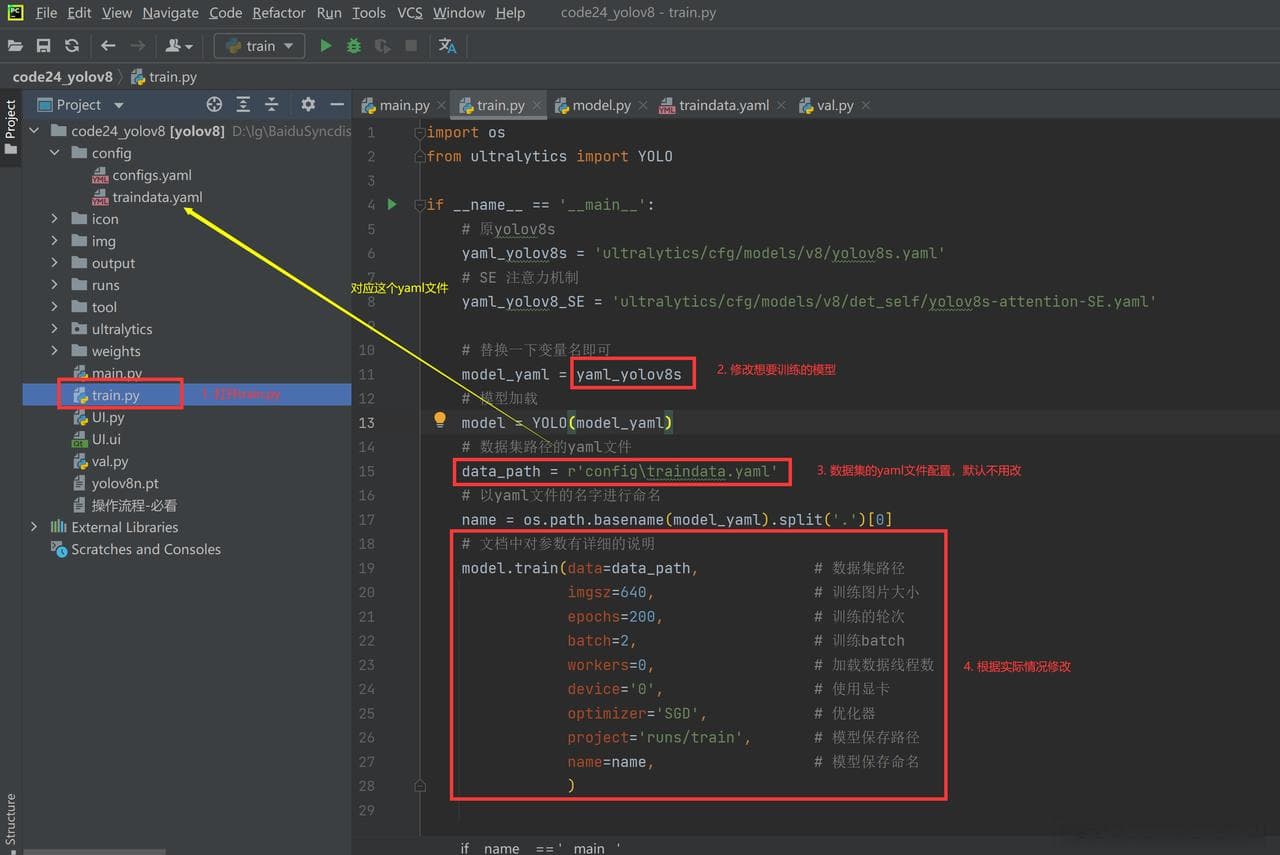Click the Run with Coverage icon
The image size is (1280, 855).
pyautogui.click(x=382, y=46)
